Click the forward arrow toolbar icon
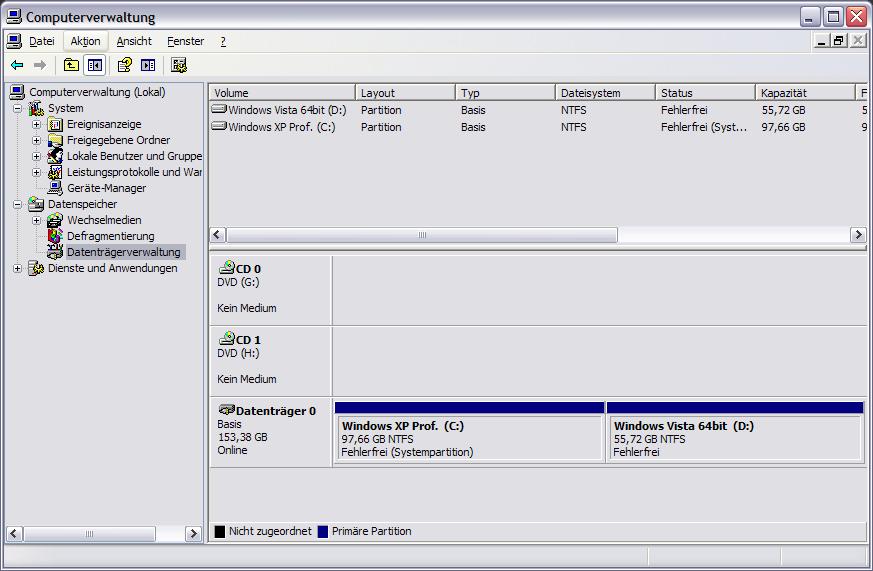This screenshot has height=571, width=873. click(40, 65)
